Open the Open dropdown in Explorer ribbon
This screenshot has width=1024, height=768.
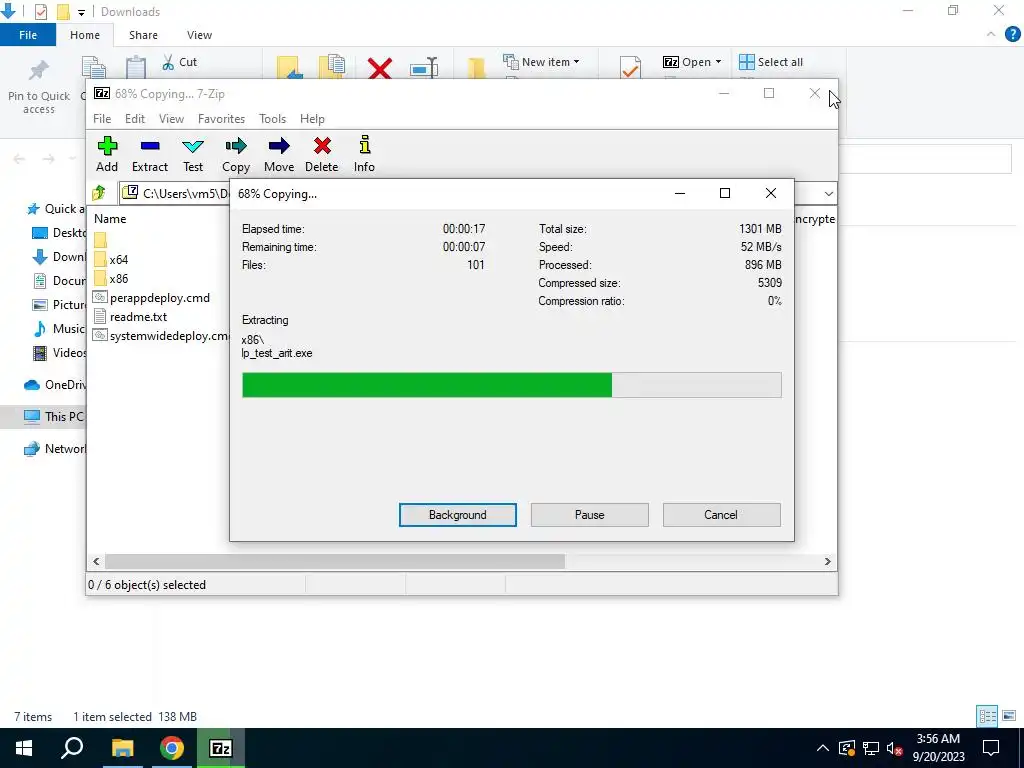pyautogui.click(x=692, y=62)
